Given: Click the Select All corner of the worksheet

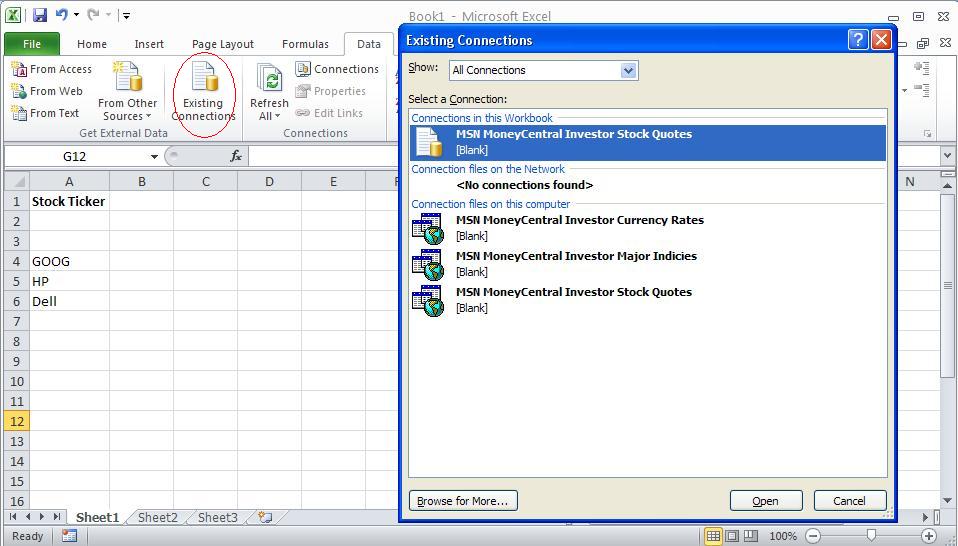Looking at the screenshot, I should click(x=16, y=181).
